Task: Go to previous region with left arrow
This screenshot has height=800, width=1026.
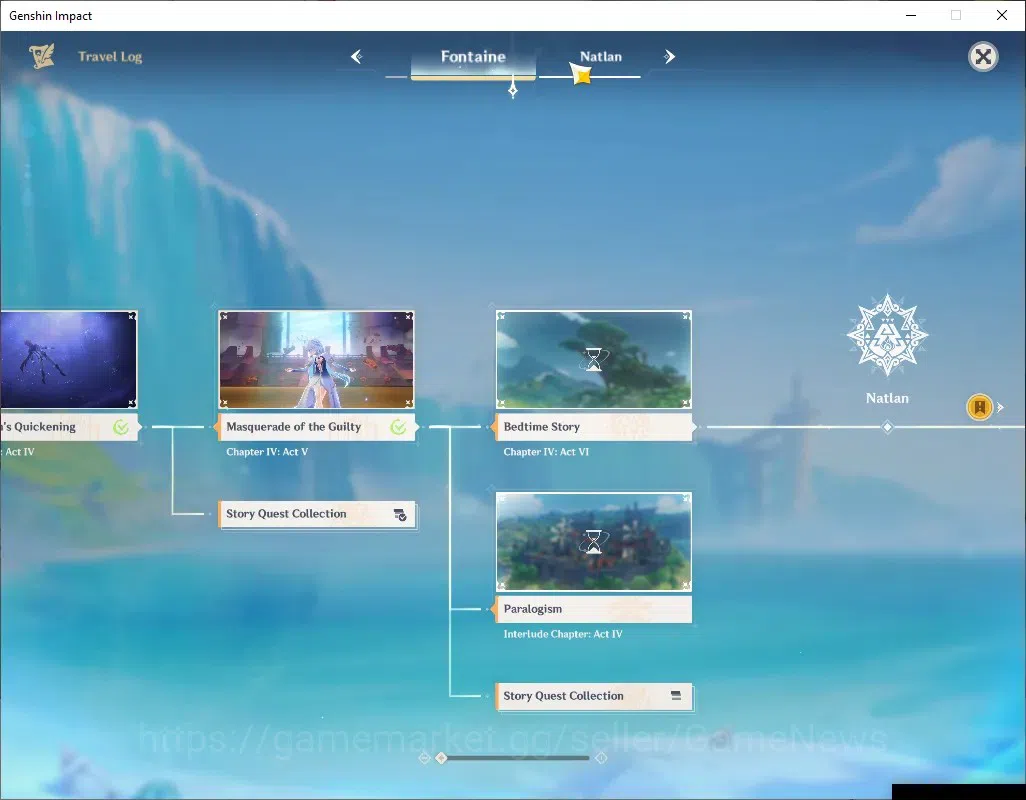Action: pos(357,57)
